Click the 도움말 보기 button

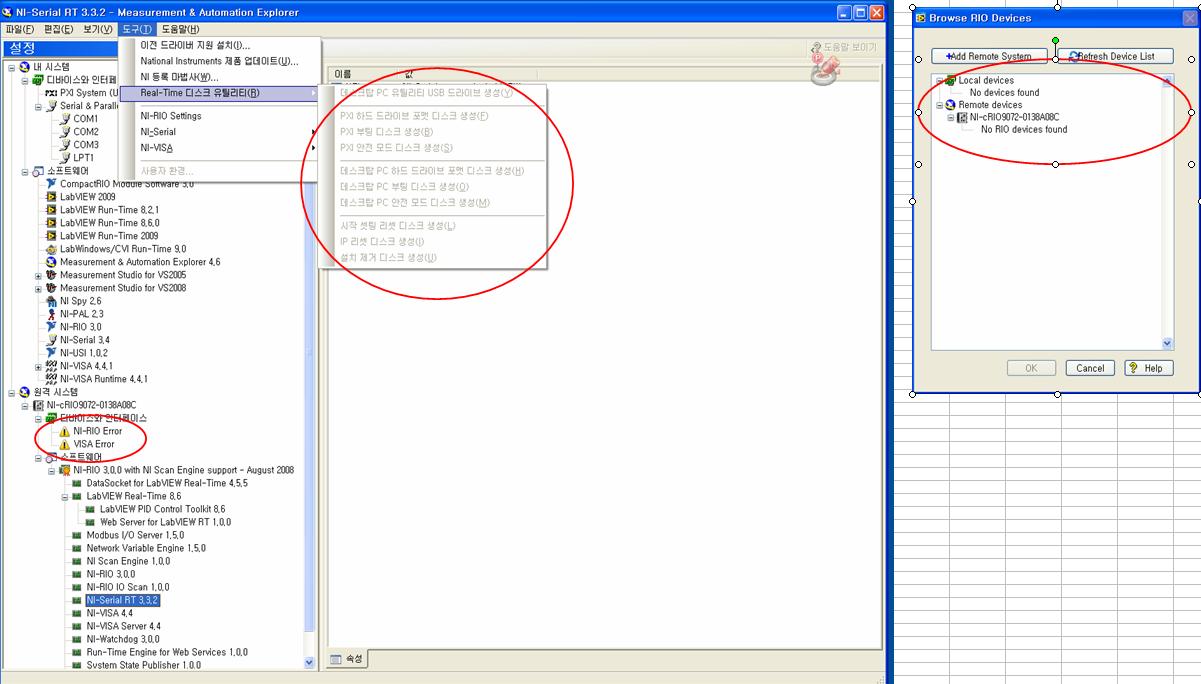point(843,47)
